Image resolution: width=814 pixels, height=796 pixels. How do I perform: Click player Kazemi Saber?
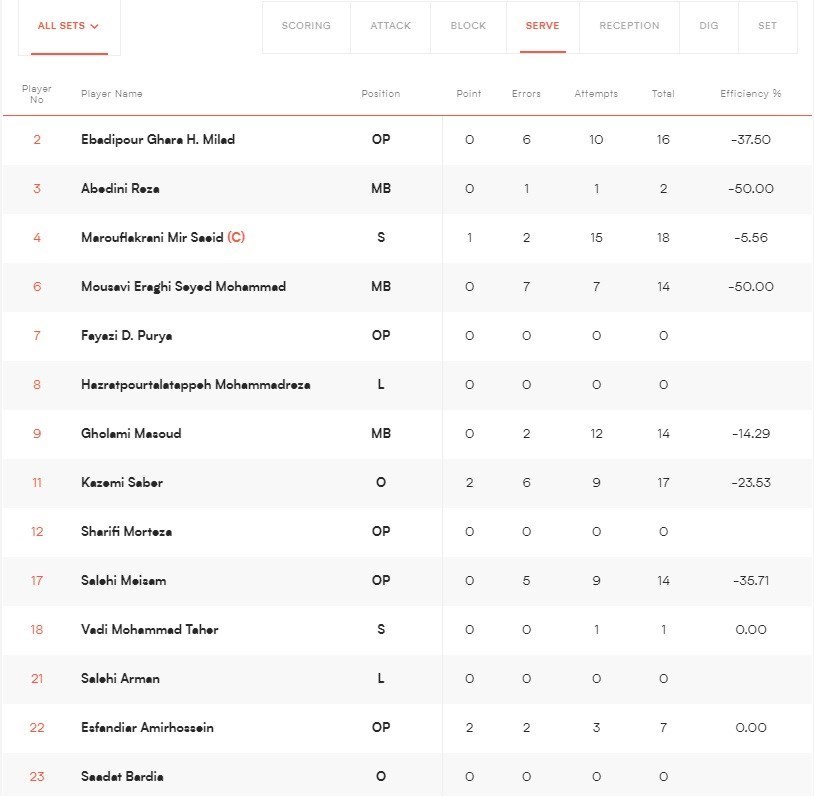pos(121,483)
